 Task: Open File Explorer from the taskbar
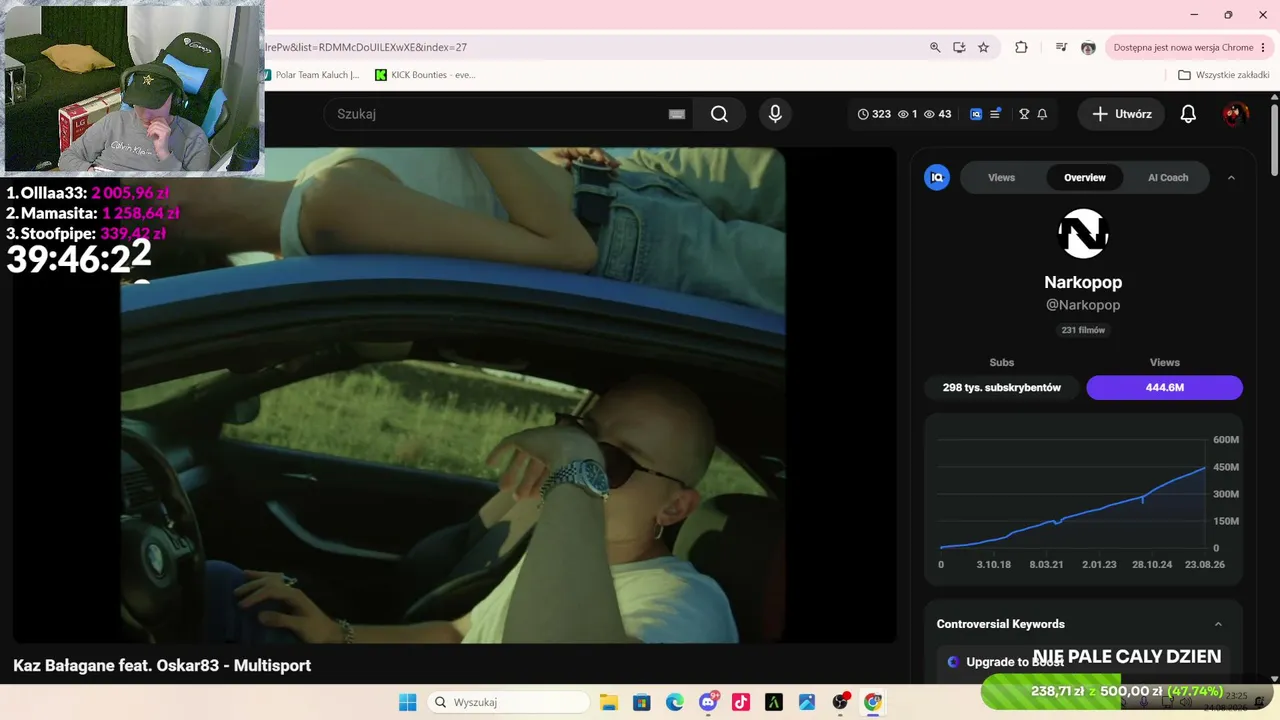click(608, 702)
